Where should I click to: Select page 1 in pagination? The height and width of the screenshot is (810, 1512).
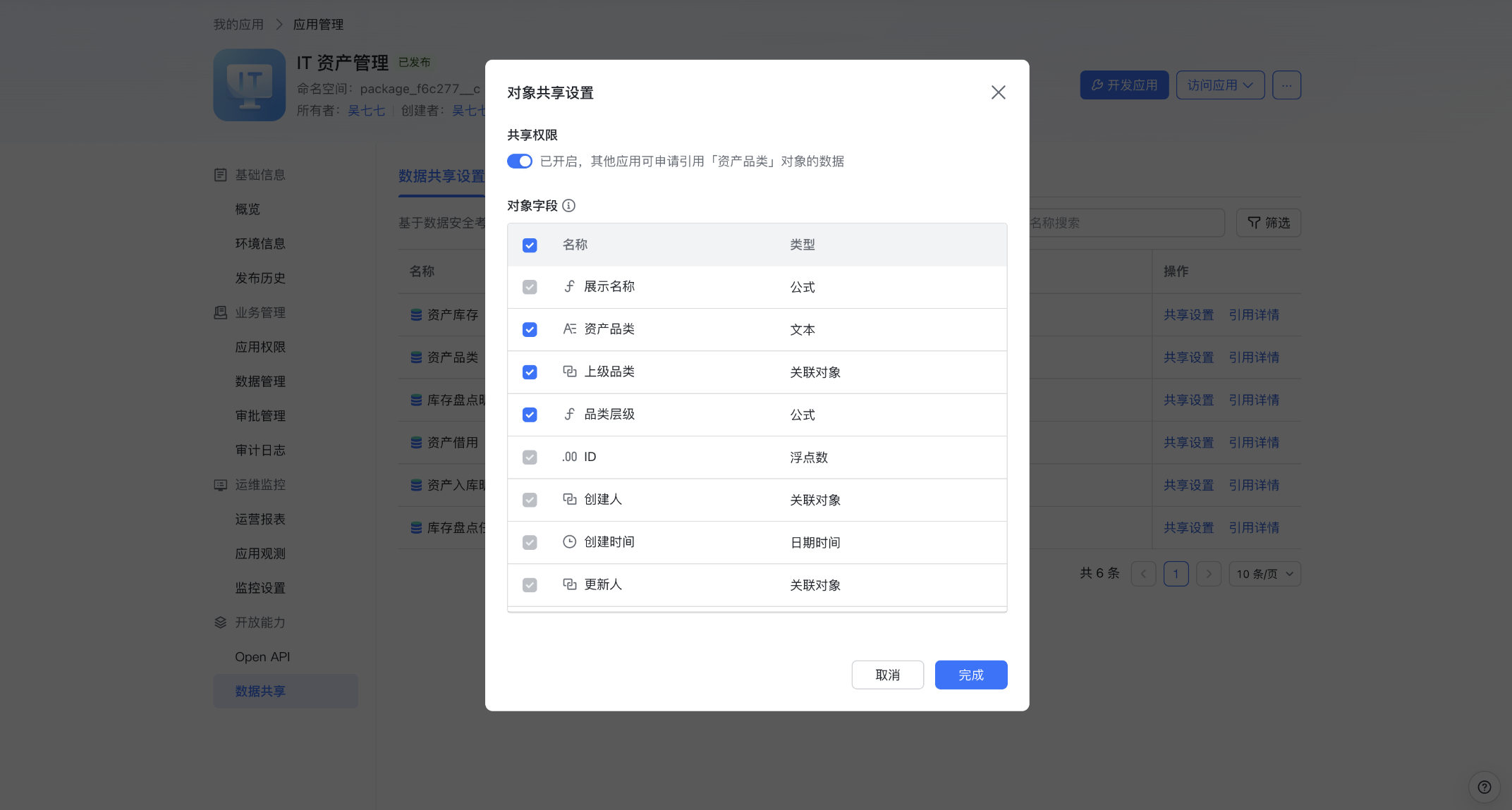pyautogui.click(x=1176, y=574)
